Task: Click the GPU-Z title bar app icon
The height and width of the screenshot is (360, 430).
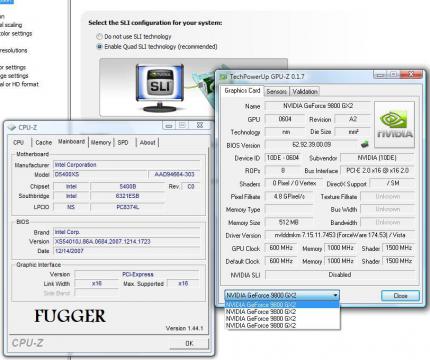Action: point(223,77)
